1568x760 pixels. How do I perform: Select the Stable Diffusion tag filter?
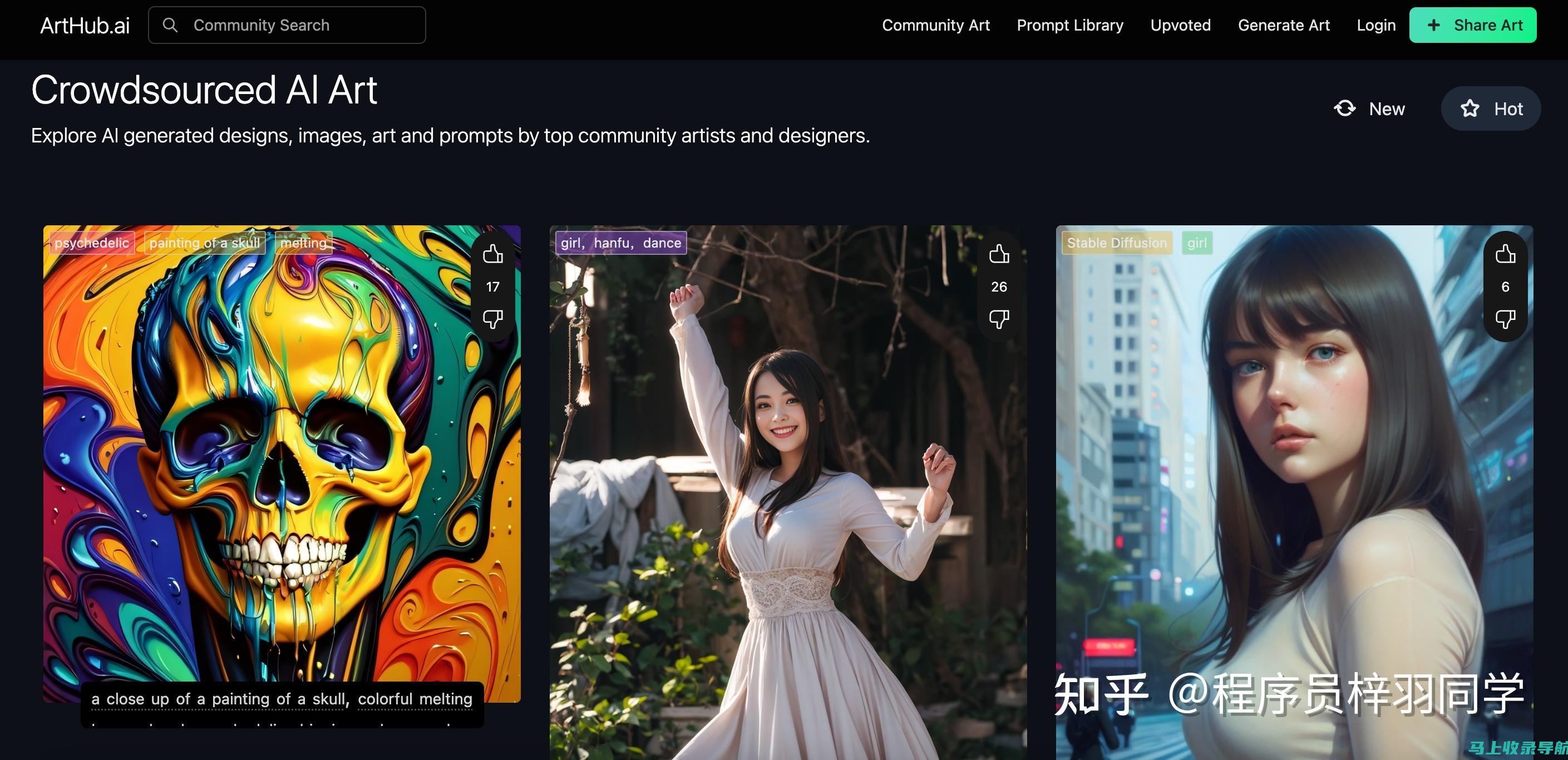coord(1117,242)
